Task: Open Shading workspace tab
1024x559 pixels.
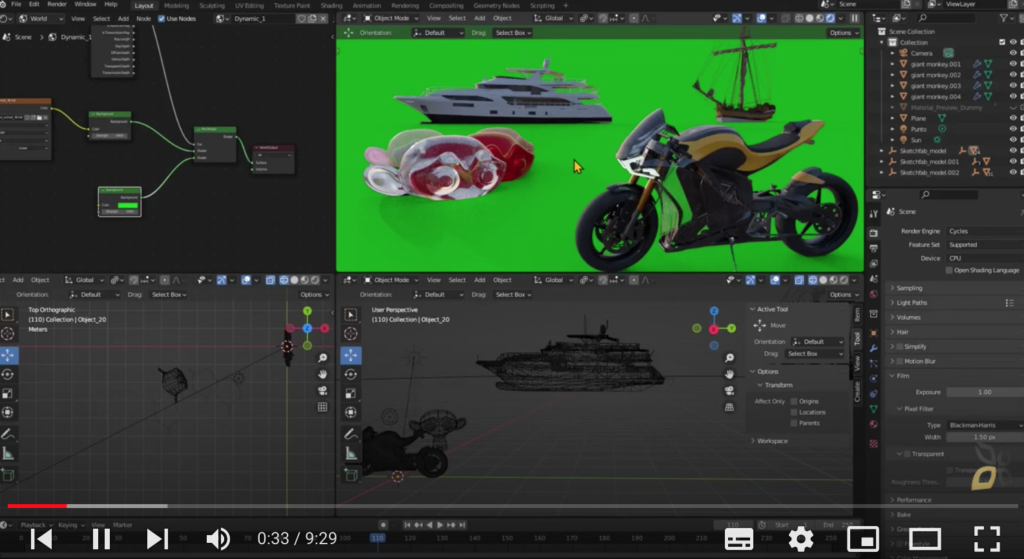Action: click(x=331, y=5)
